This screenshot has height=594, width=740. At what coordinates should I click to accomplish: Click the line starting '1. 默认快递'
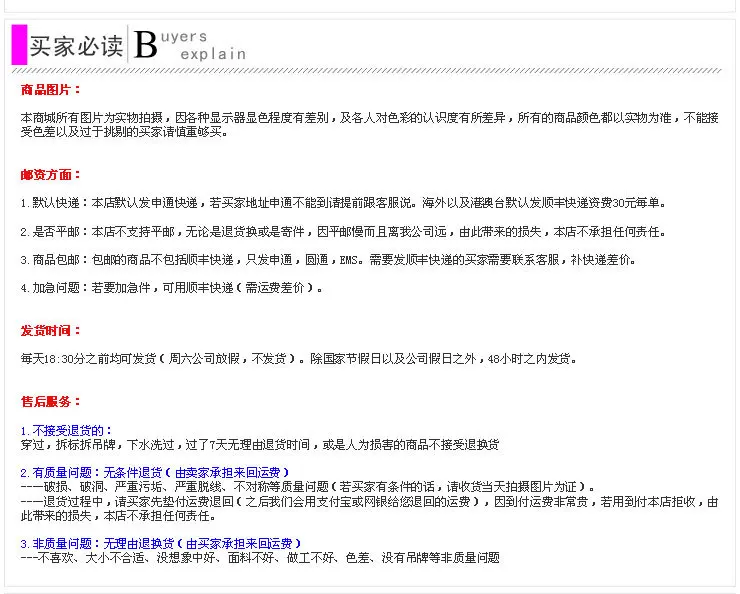[x=344, y=203]
